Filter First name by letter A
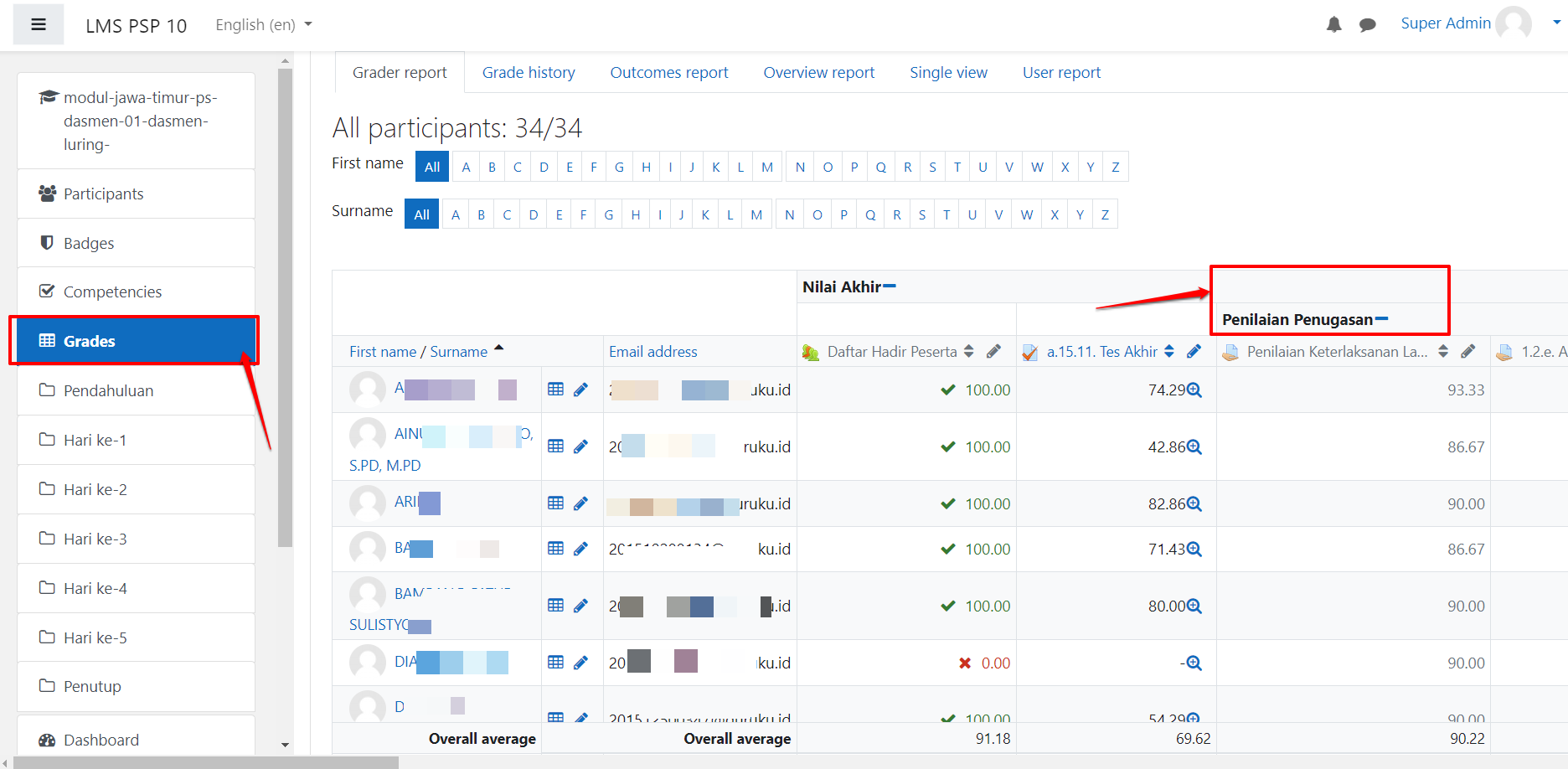This screenshot has width=1568, height=769. click(x=467, y=167)
